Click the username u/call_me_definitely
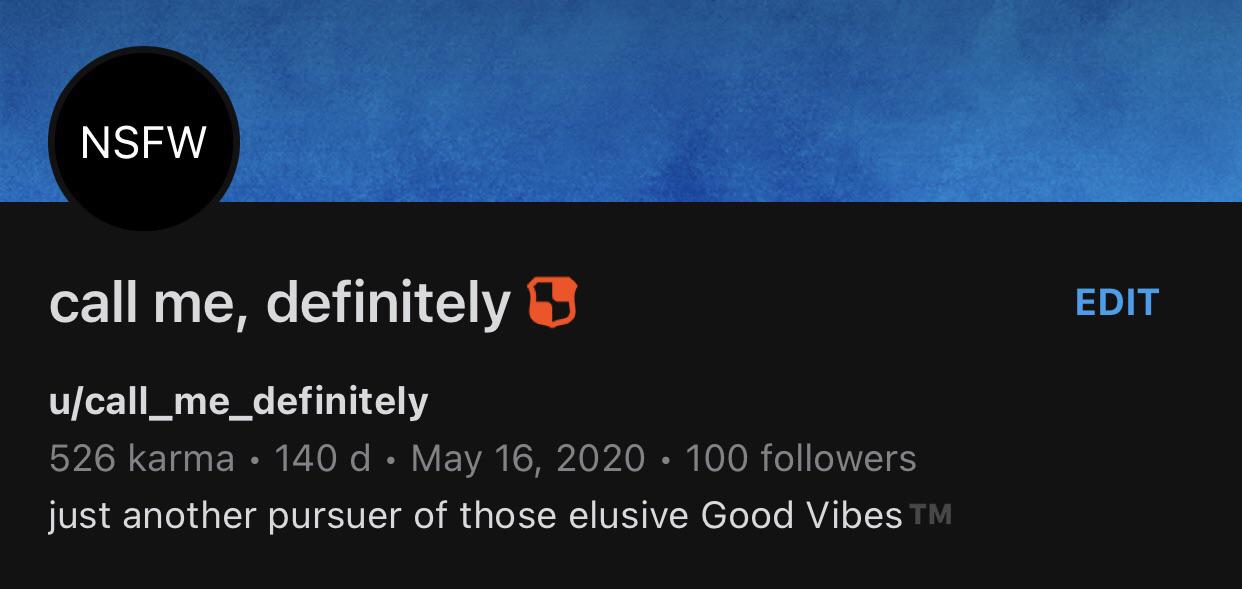The image size is (1242, 589). (238, 401)
